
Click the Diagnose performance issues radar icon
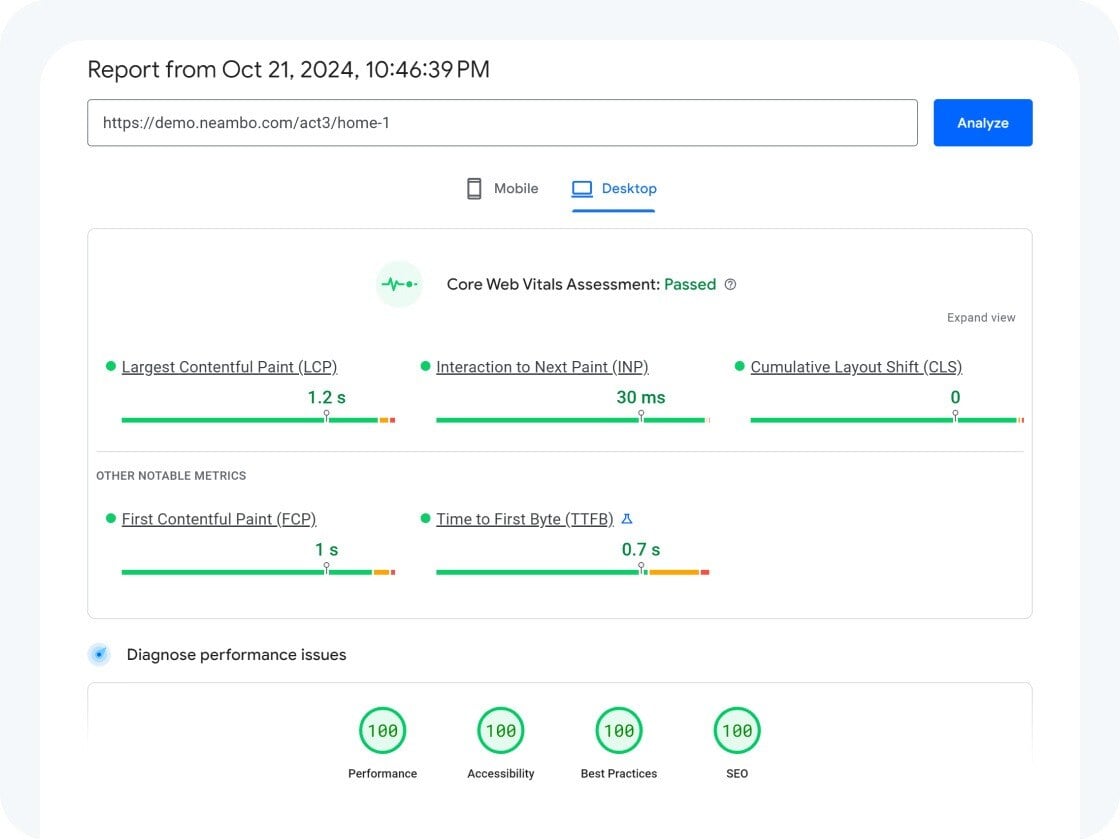99,654
